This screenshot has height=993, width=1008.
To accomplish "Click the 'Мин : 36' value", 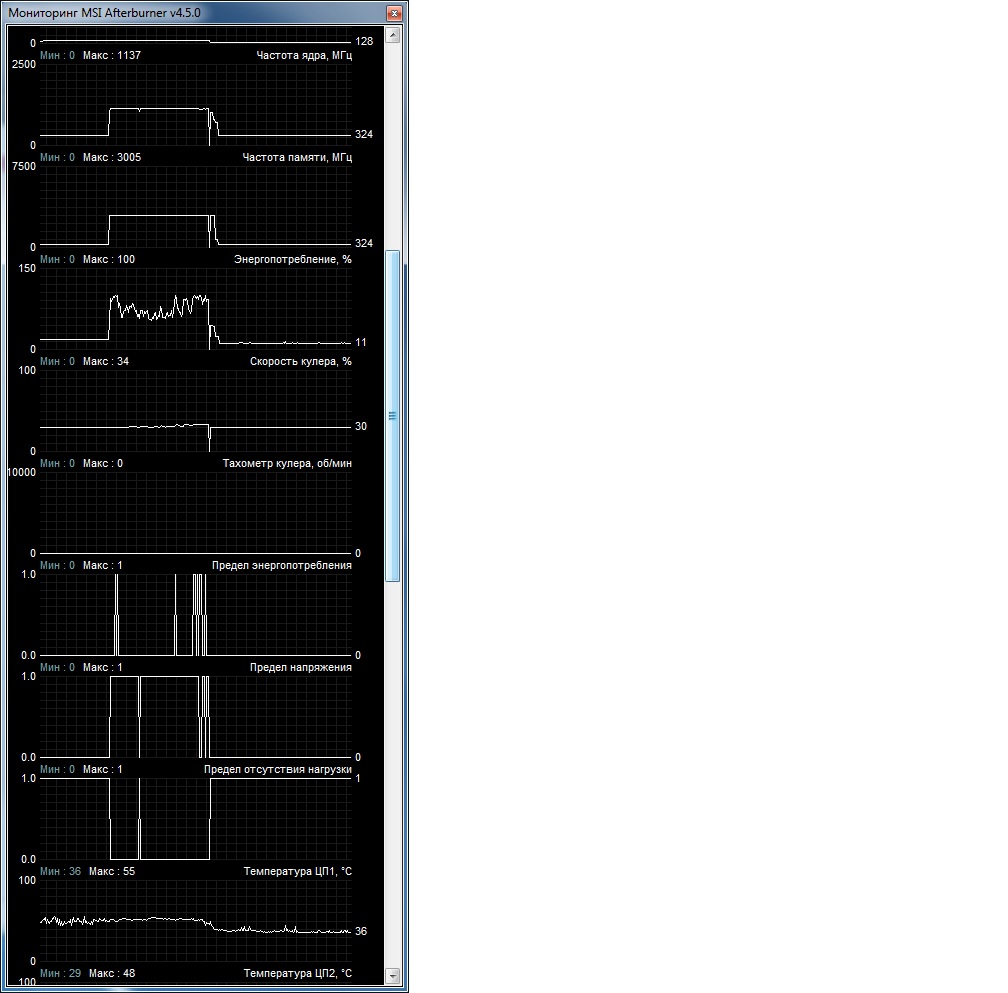I will pyautogui.click(x=60, y=872).
